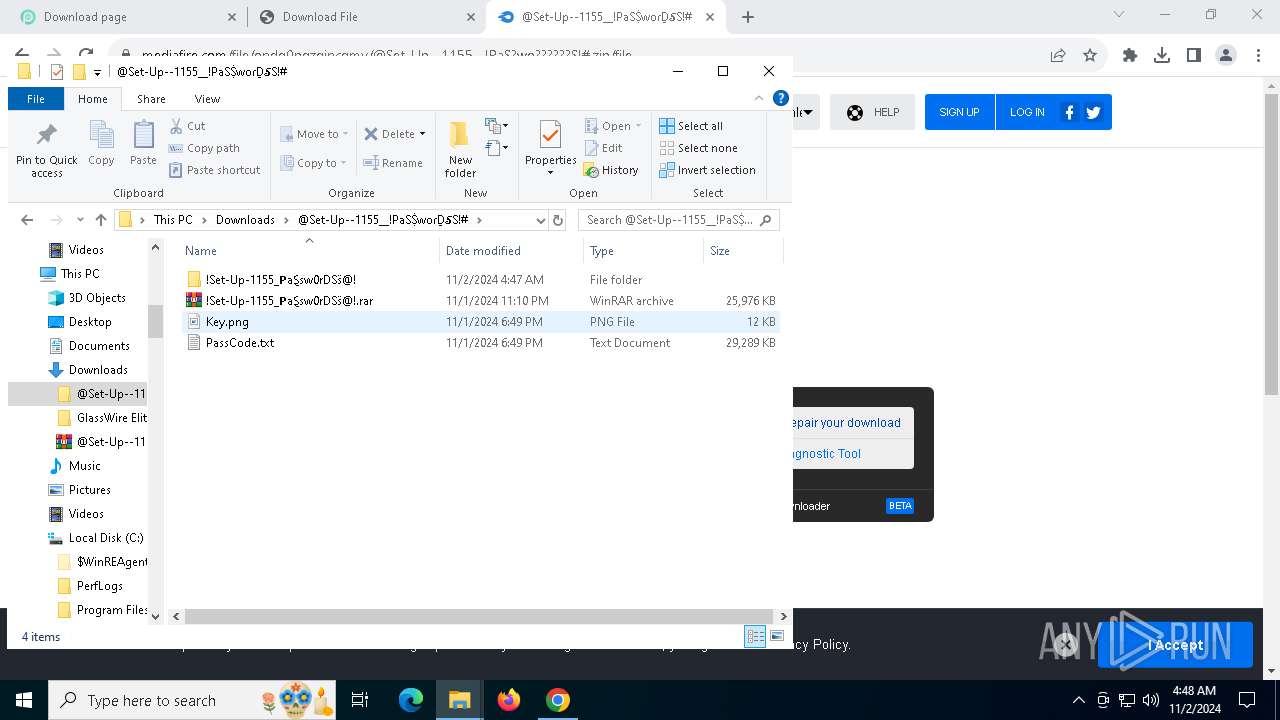Open Recent locations dropdown arrow
This screenshot has height=720, width=1280.
(80, 220)
